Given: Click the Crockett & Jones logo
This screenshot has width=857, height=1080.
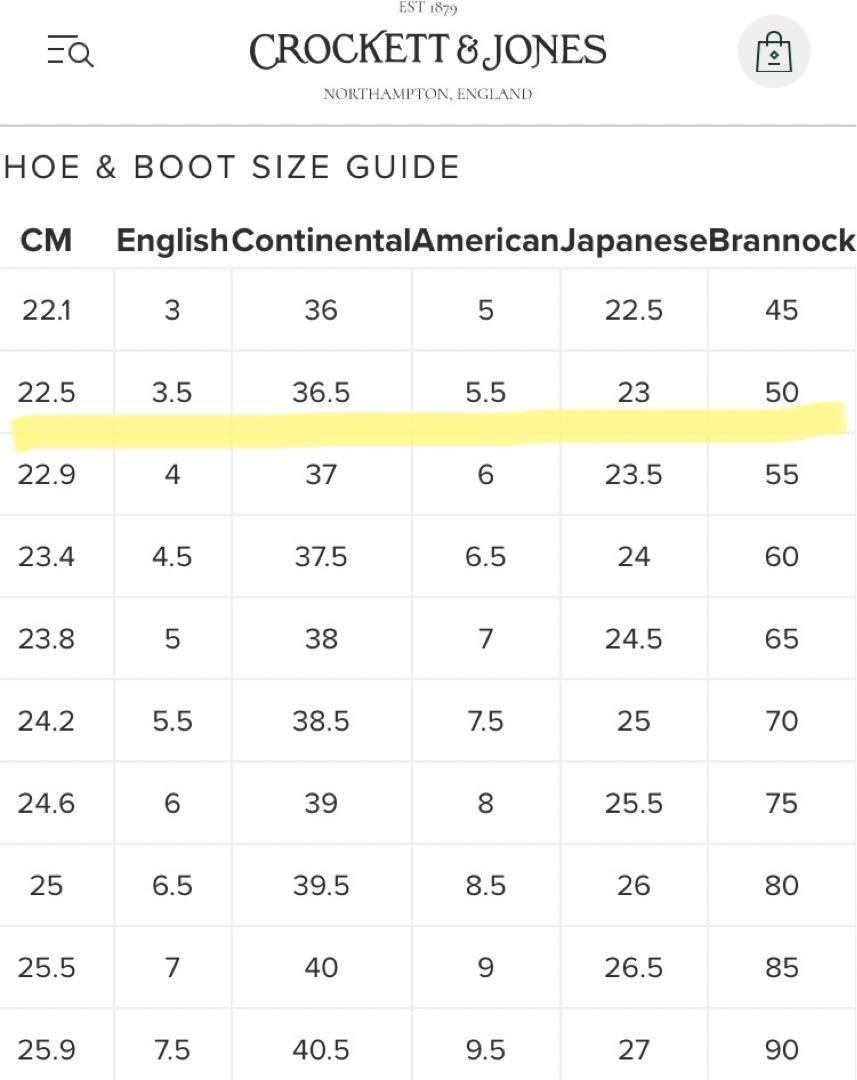Looking at the screenshot, I should point(428,52).
